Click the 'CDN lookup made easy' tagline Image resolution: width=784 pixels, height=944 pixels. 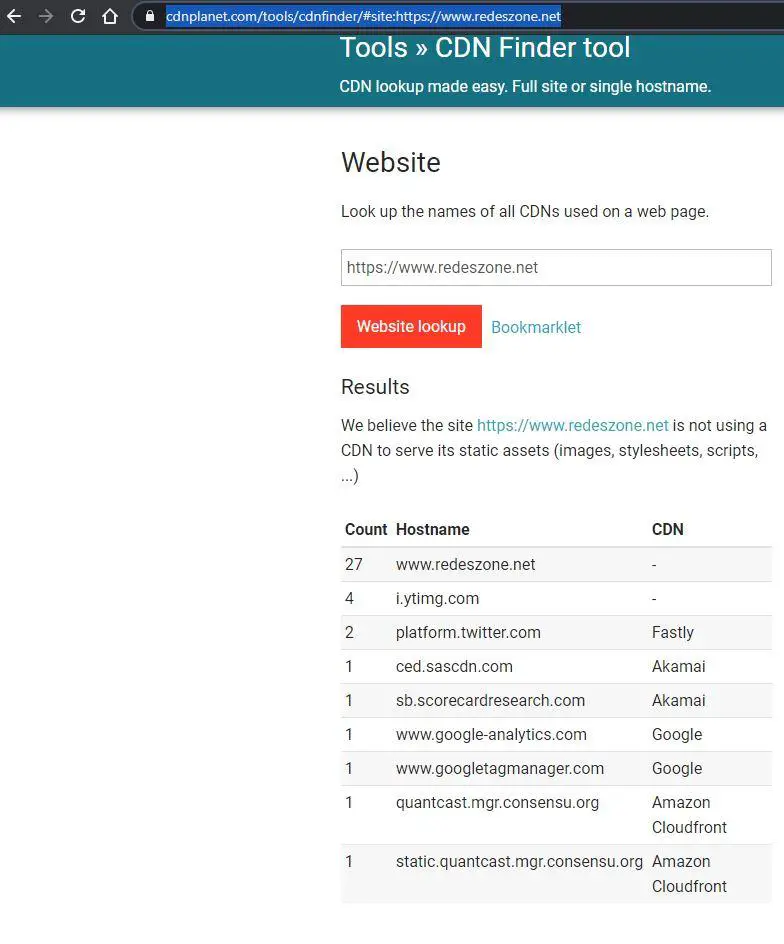click(525, 86)
